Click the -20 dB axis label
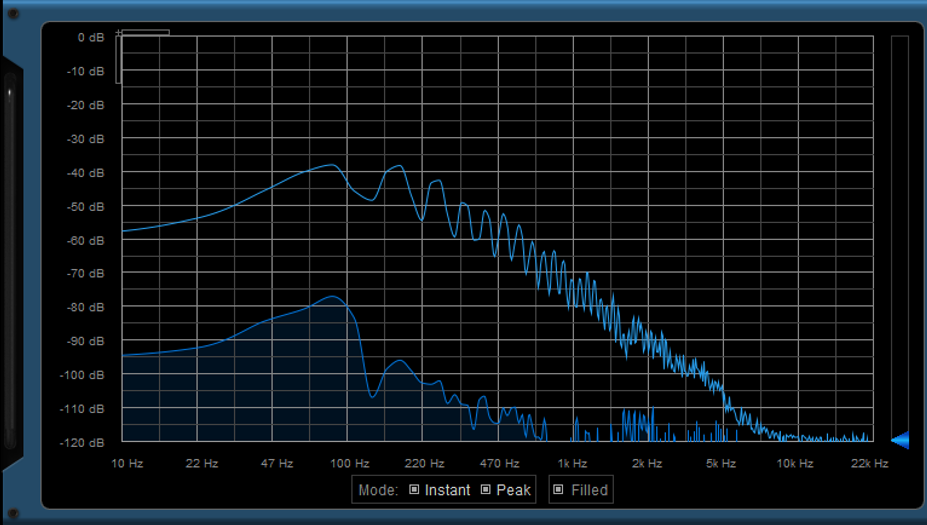This screenshot has height=525, width=927. (85, 105)
